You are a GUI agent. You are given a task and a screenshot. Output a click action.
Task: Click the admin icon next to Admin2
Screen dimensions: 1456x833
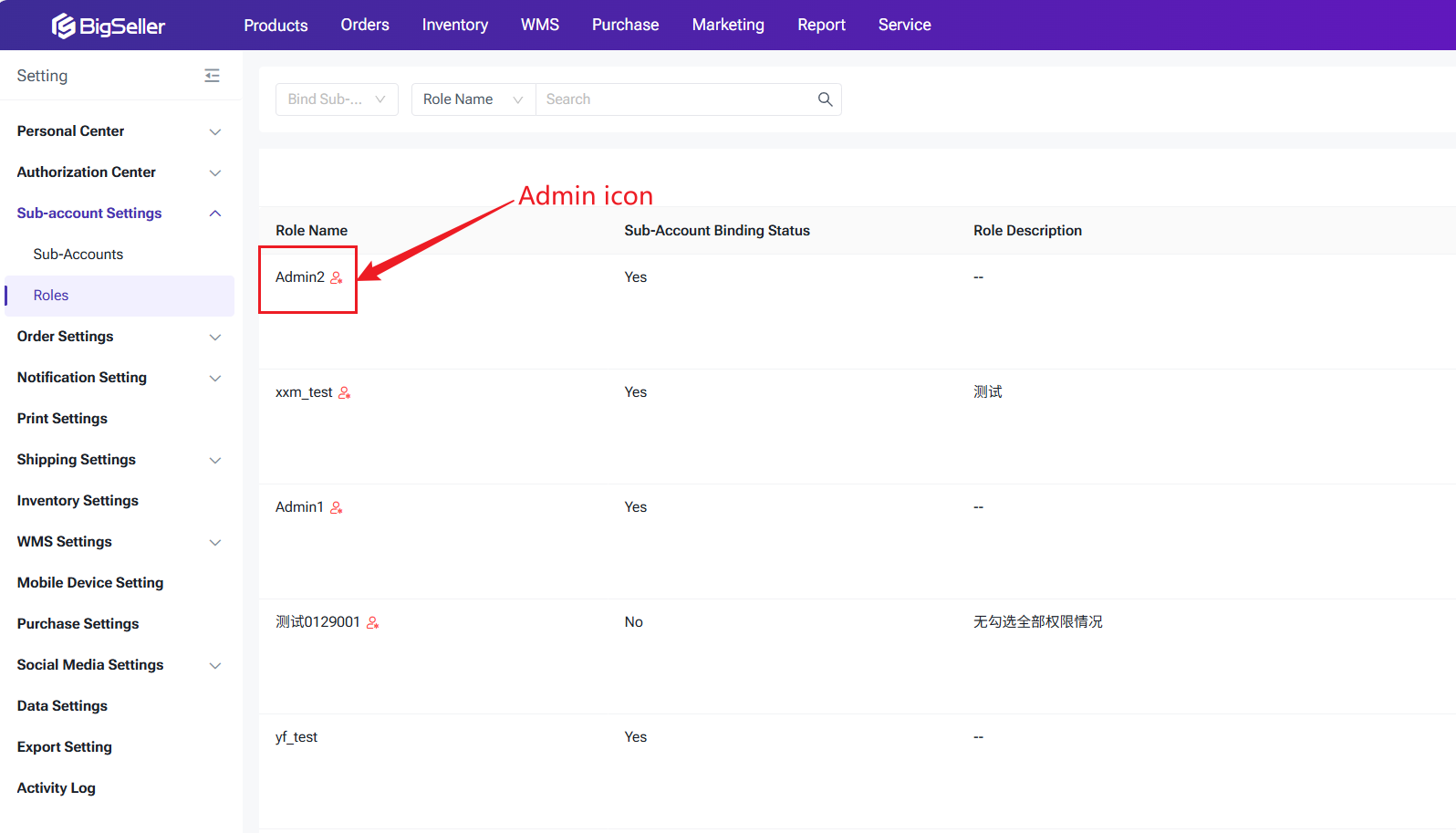click(337, 277)
